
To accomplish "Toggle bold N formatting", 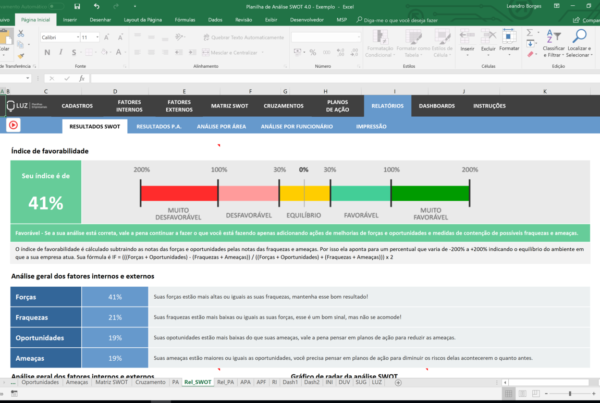I will point(47,52).
